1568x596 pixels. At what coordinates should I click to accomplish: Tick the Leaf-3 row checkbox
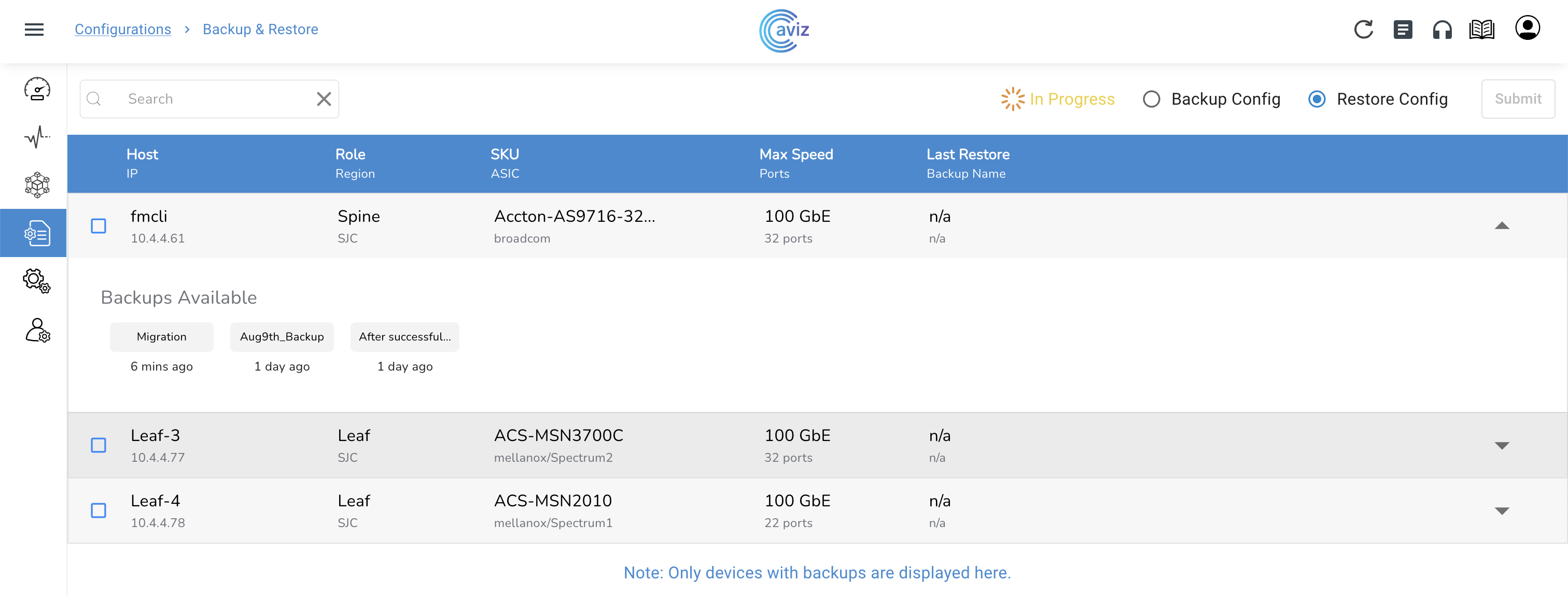99,445
